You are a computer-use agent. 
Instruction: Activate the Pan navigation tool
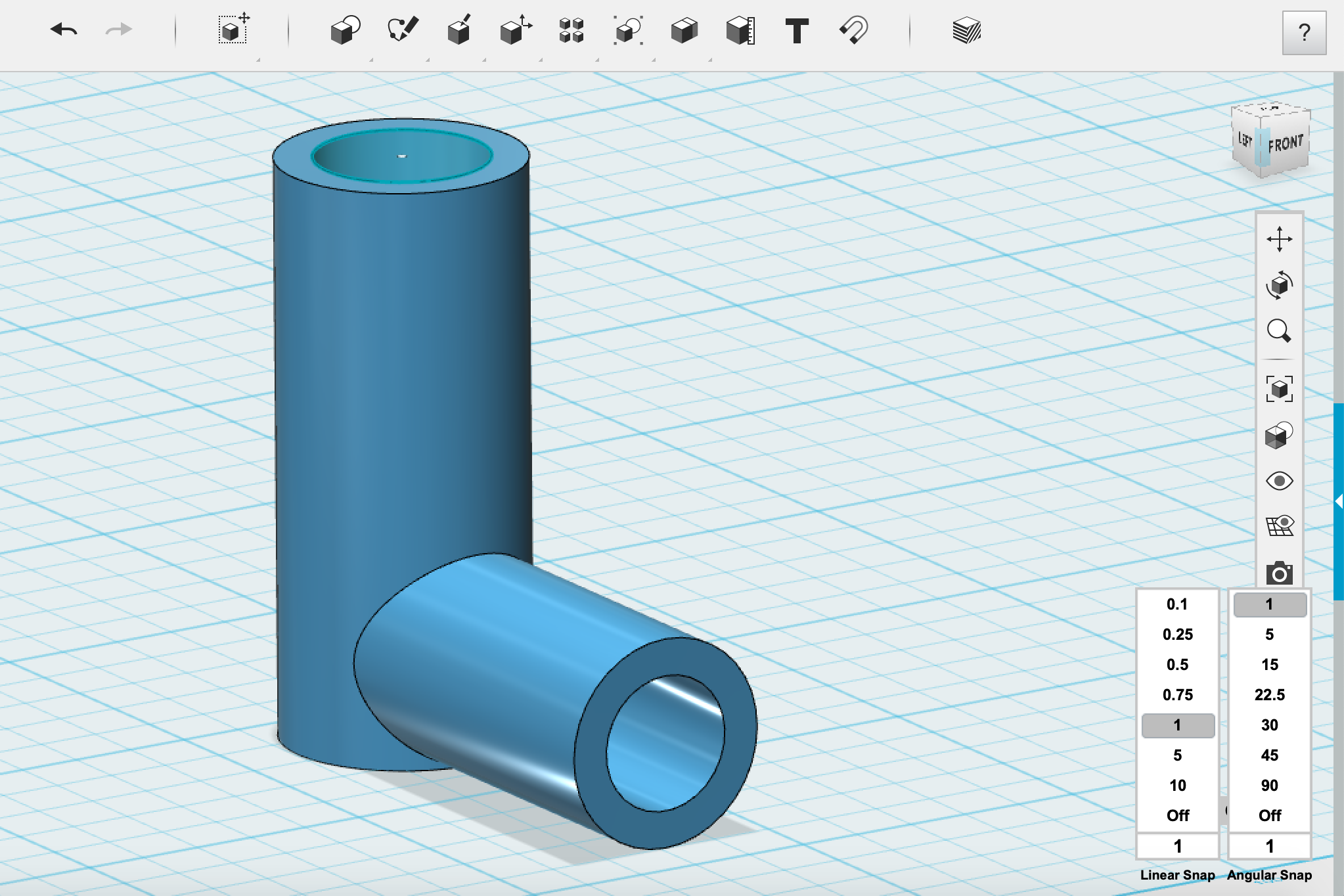point(1279,239)
